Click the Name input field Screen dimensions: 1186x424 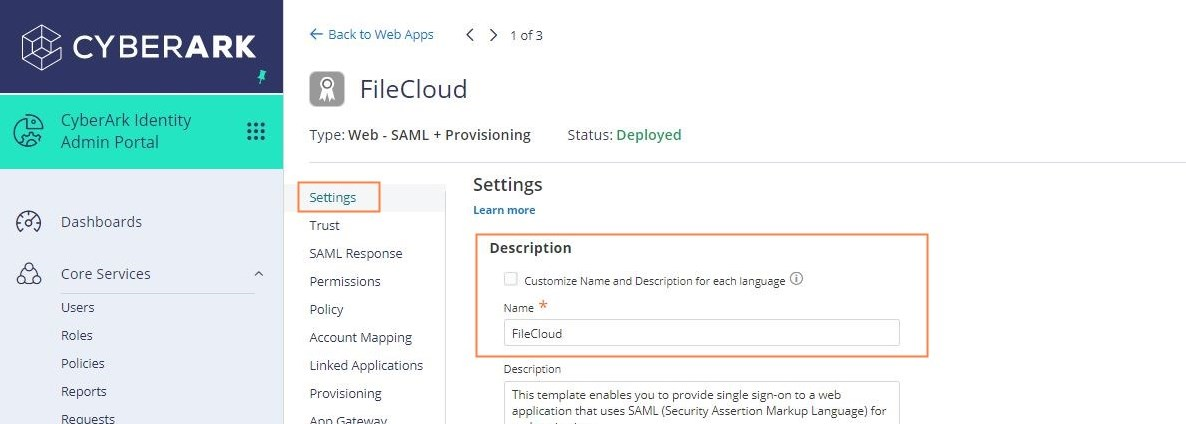[x=701, y=333]
